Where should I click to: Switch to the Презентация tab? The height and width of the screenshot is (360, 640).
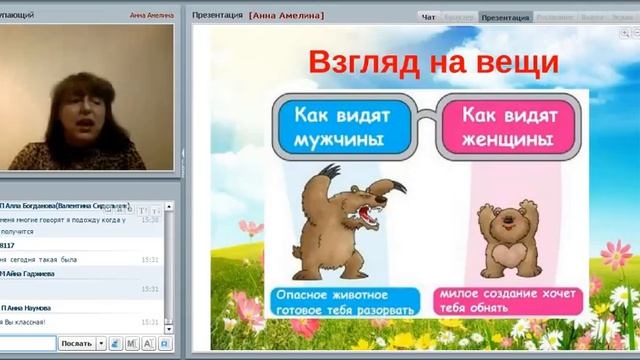[505, 17]
